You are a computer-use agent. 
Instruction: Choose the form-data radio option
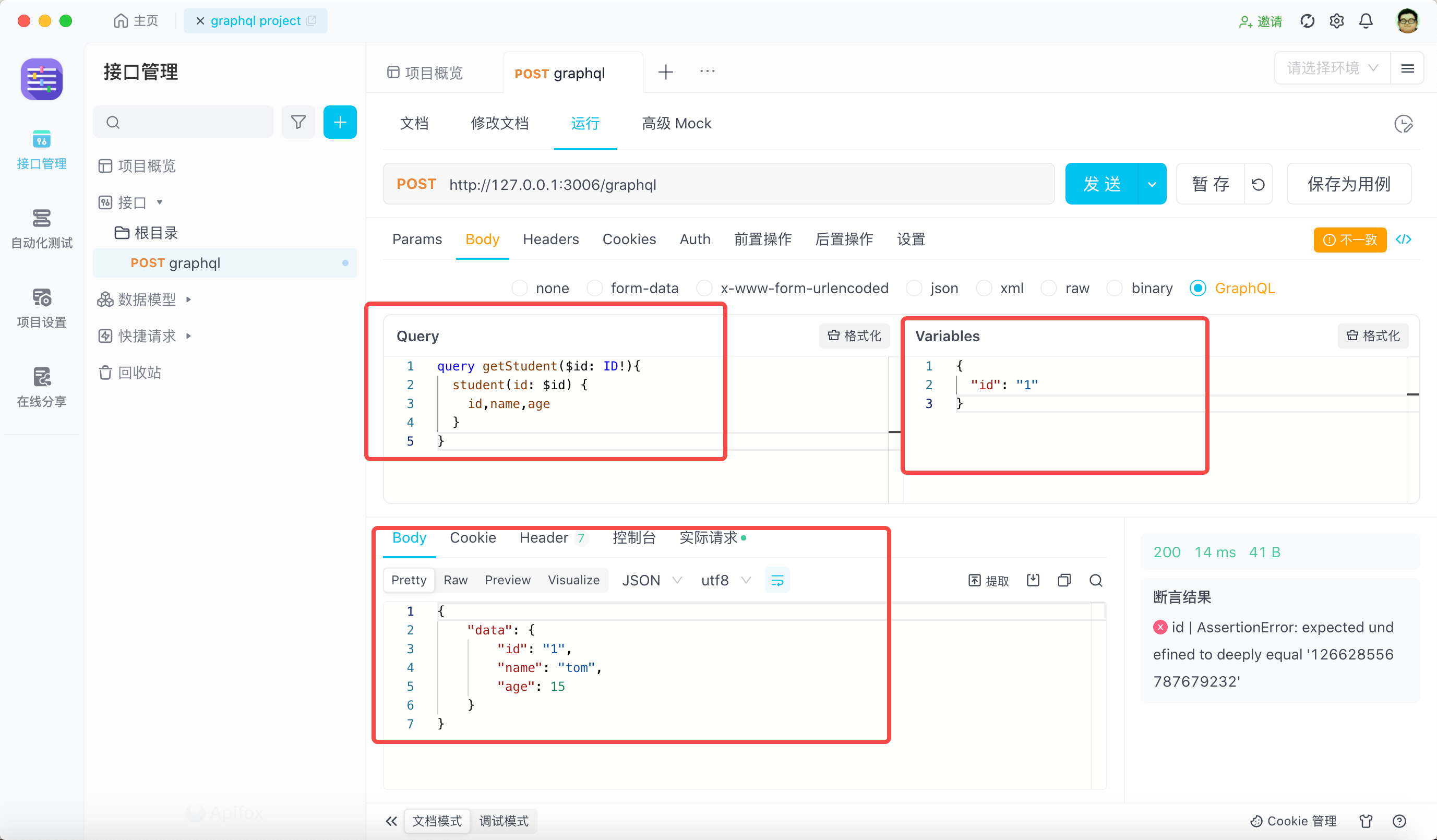[x=595, y=288]
